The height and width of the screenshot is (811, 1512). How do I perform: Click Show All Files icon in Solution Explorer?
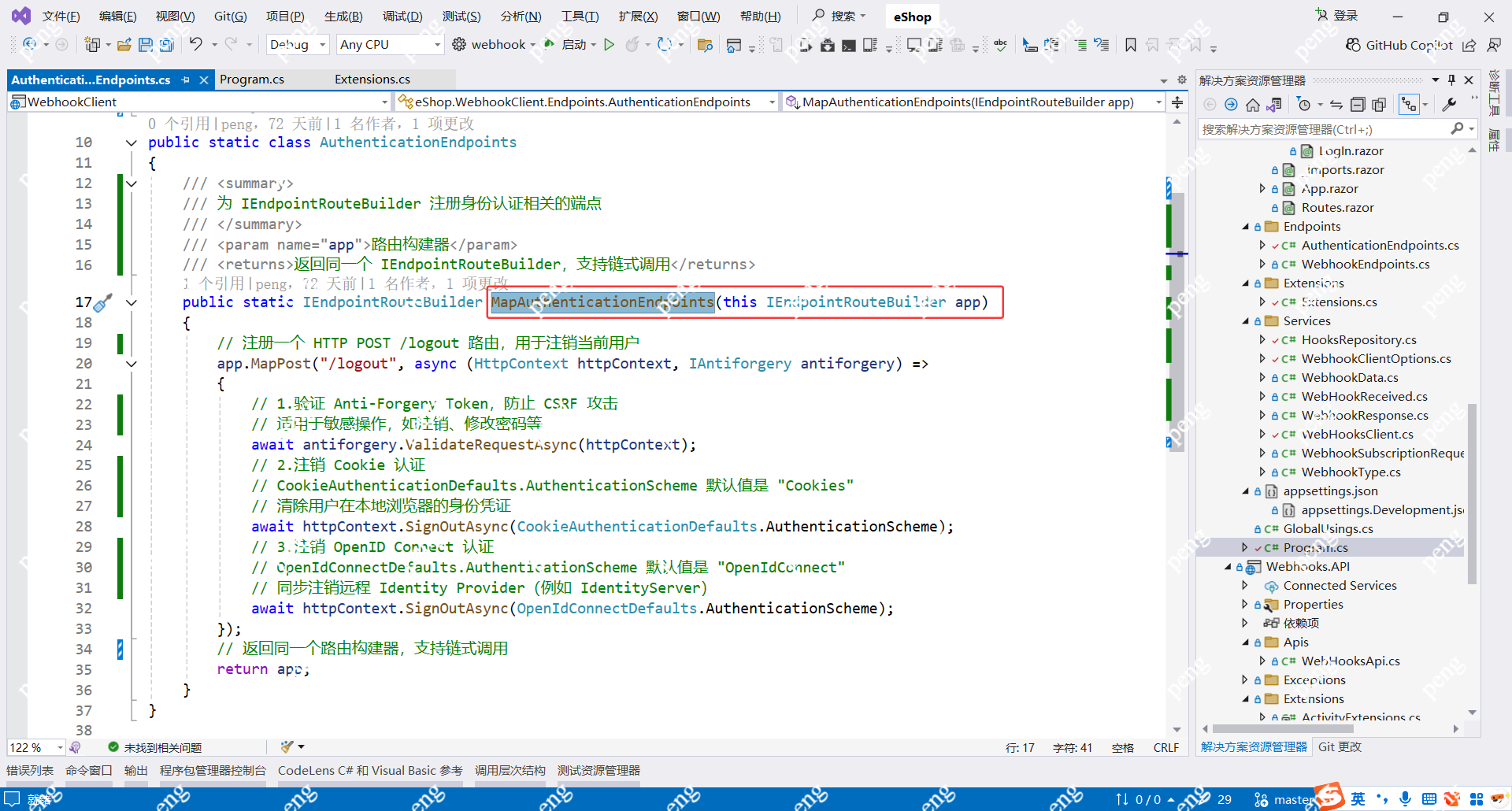1379,104
